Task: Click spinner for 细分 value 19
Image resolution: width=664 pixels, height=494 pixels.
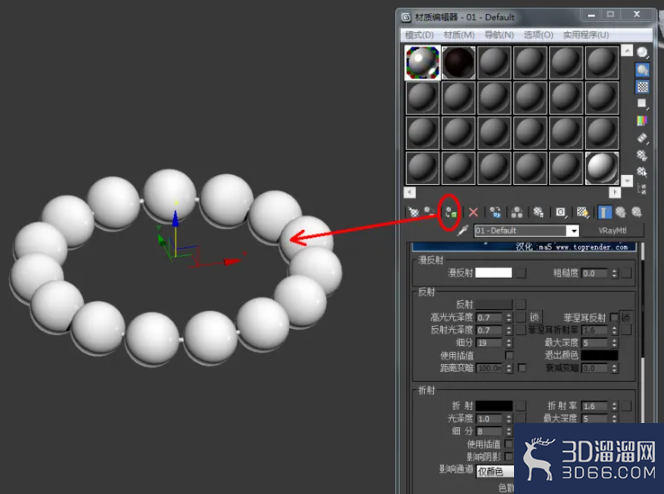Action: pos(509,342)
